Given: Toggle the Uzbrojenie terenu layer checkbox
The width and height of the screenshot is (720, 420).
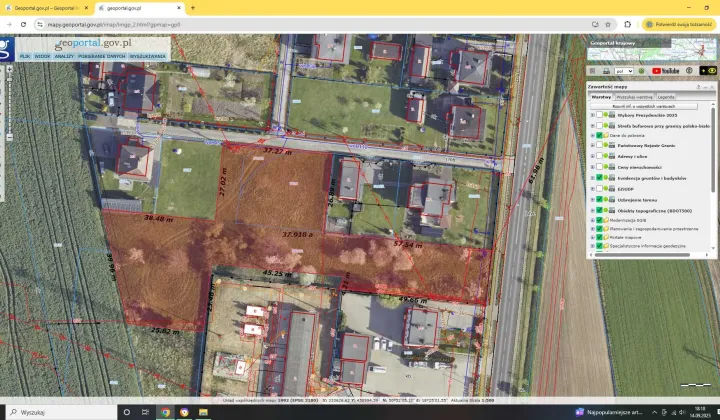Looking at the screenshot, I should click(599, 198).
